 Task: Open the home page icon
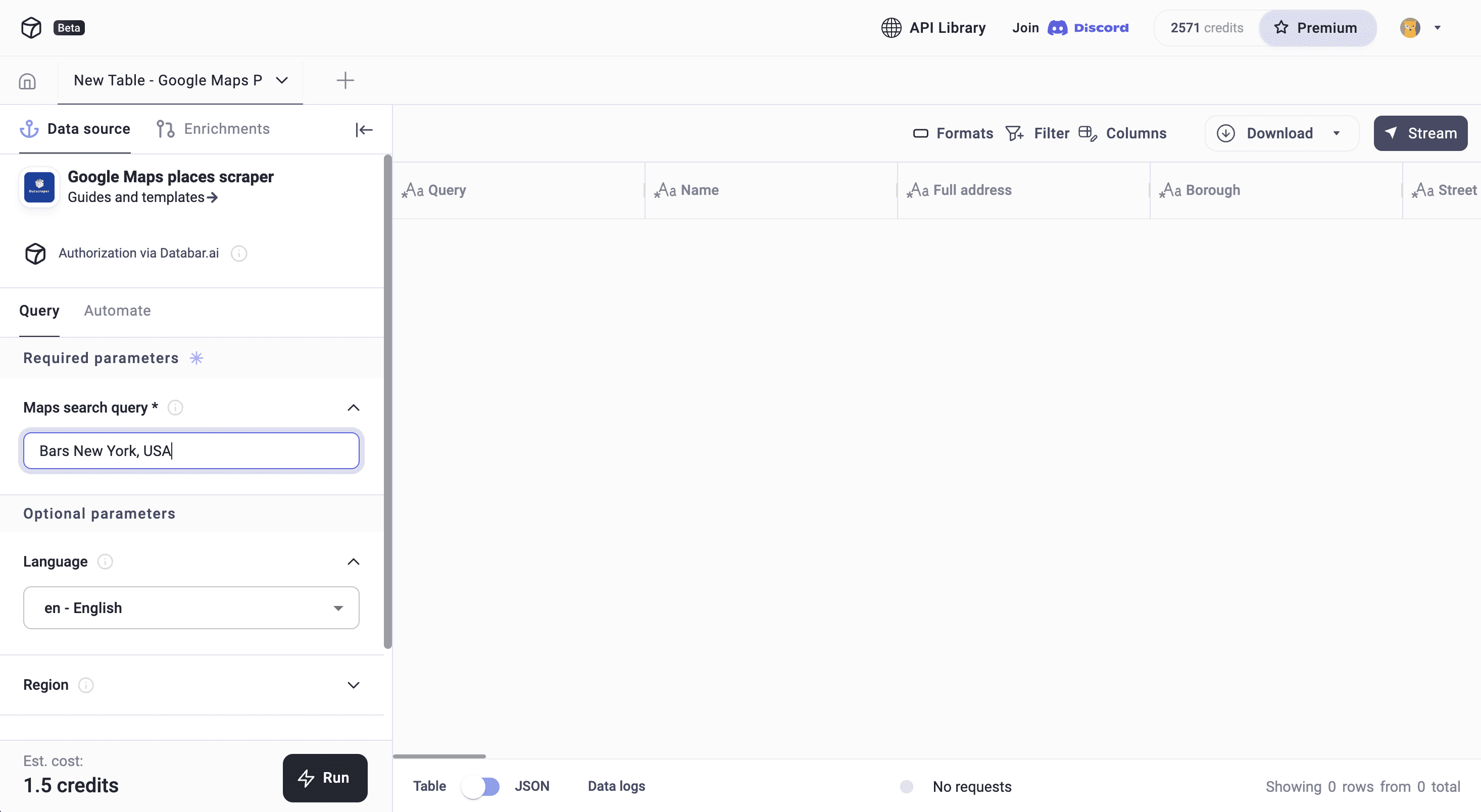(26, 80)
